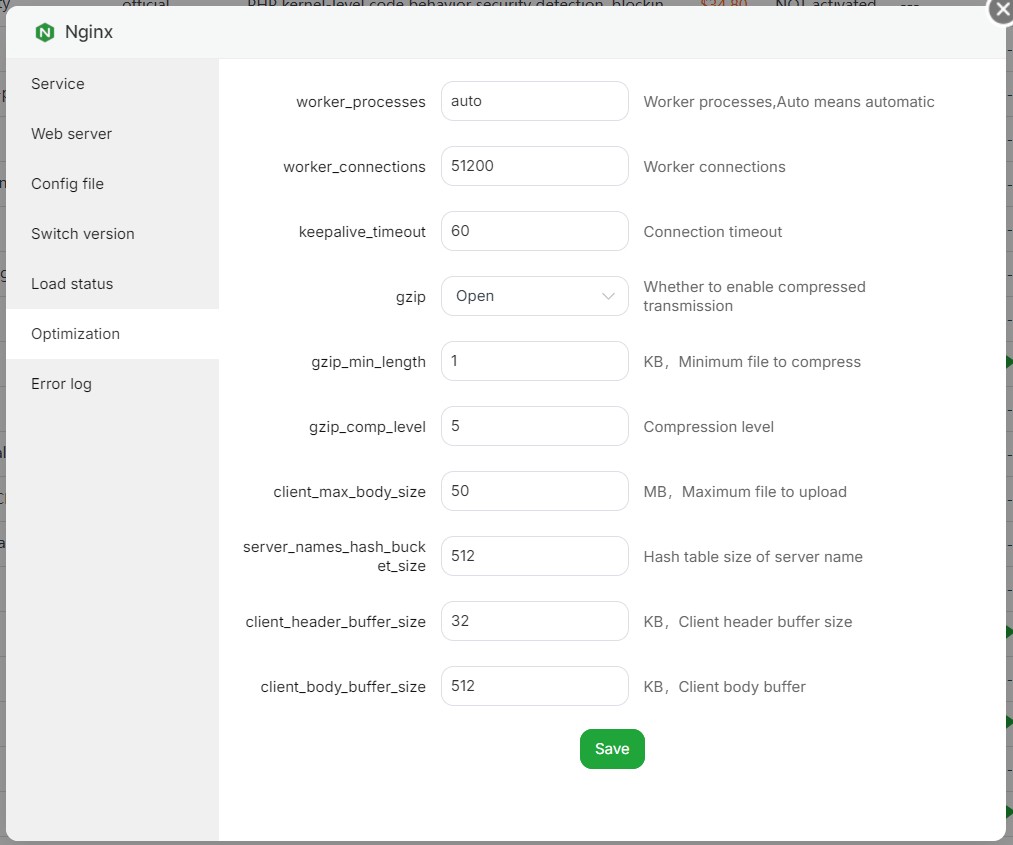Click 'KB, Client header buffer size' text
Image resolution: width=1013 pixels, height=845 pixels.
[x=748, y=622]
